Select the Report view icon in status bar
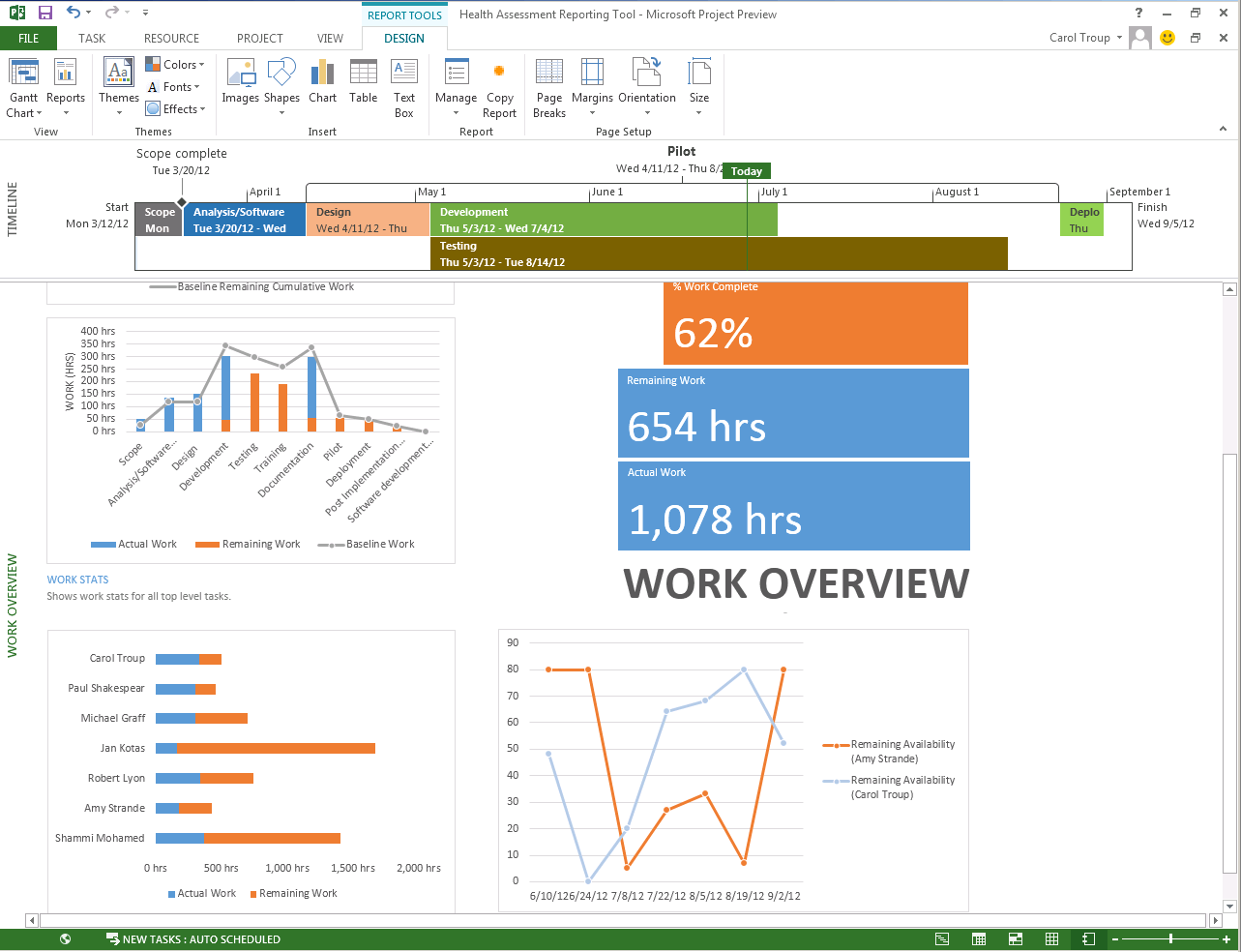 point(1087,938)
